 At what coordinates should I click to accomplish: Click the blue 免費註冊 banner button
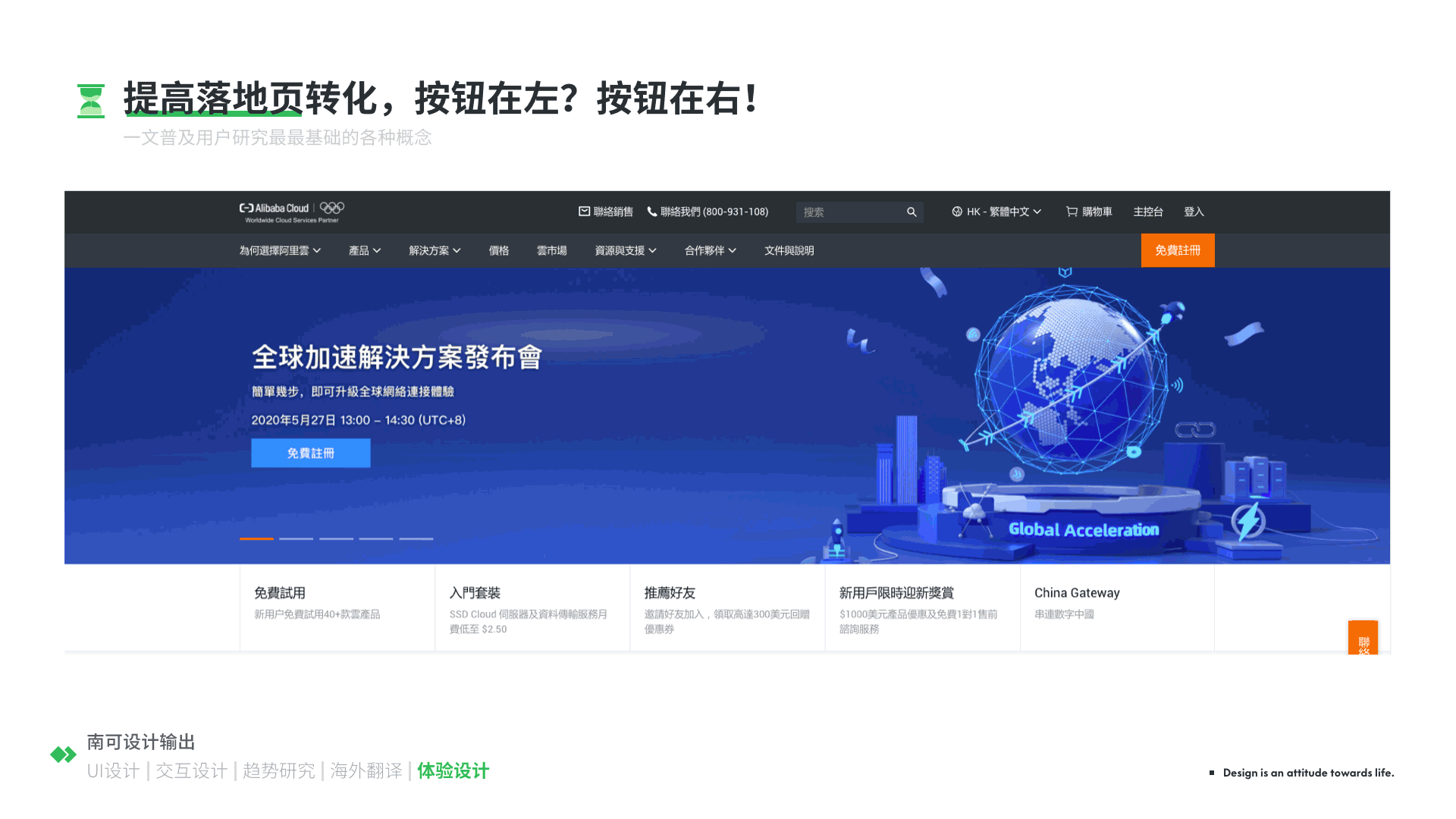coord(311,453)
